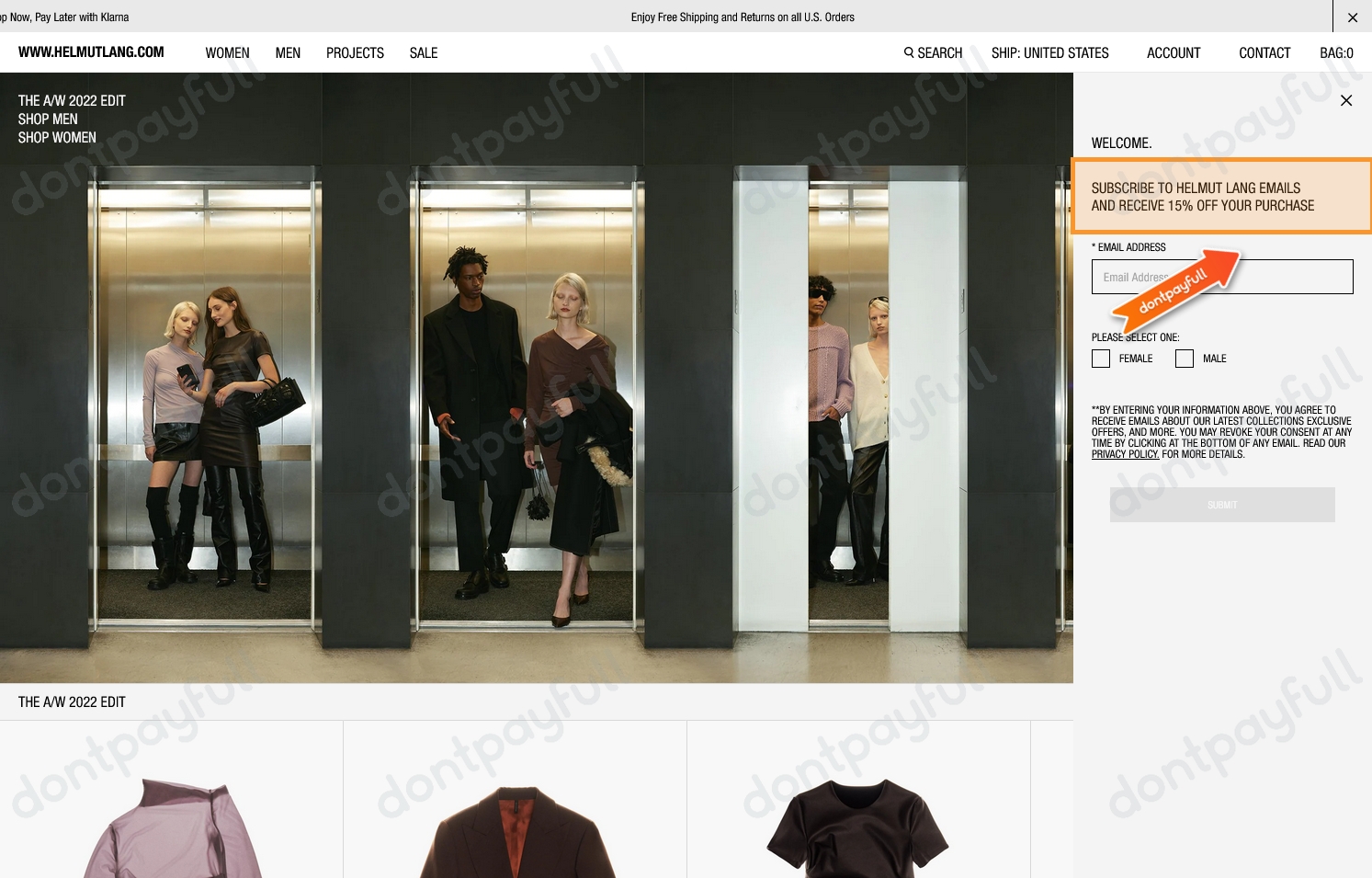
Task: Open the Privacy Policy link
Action: pyautogui.click(x=1125, y=454)
